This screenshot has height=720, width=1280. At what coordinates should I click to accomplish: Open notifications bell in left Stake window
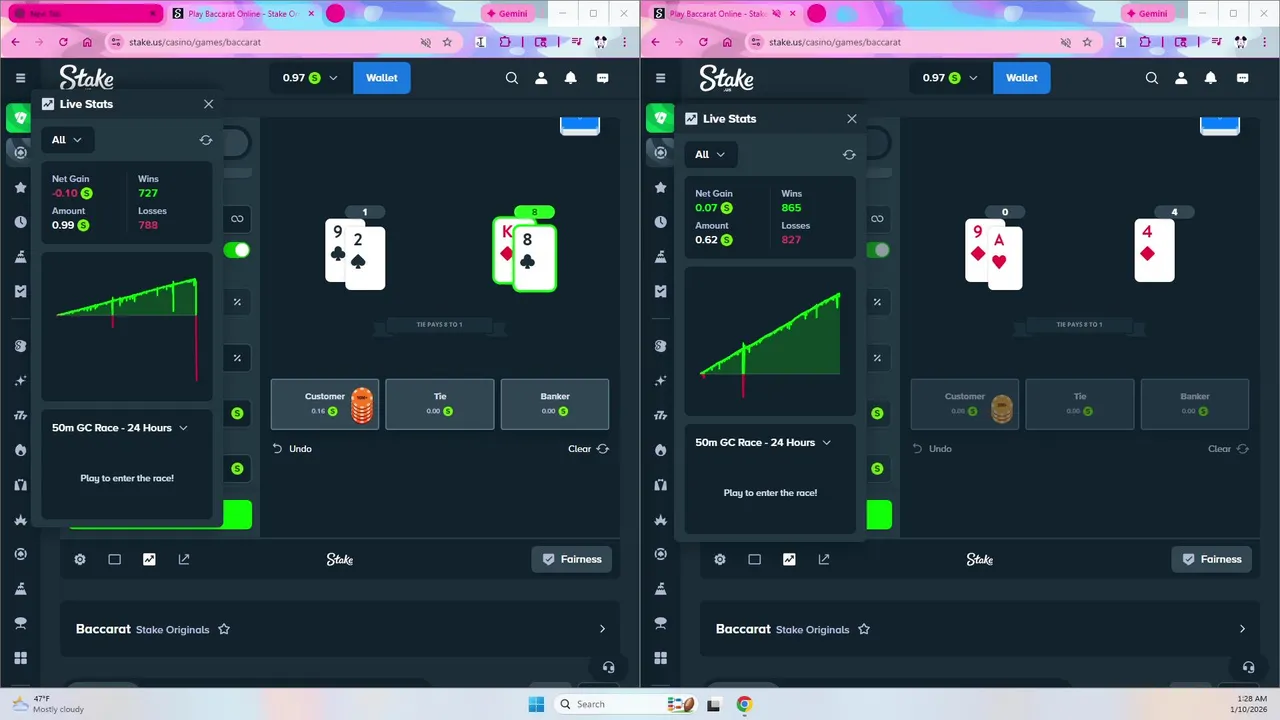point(571,78)
